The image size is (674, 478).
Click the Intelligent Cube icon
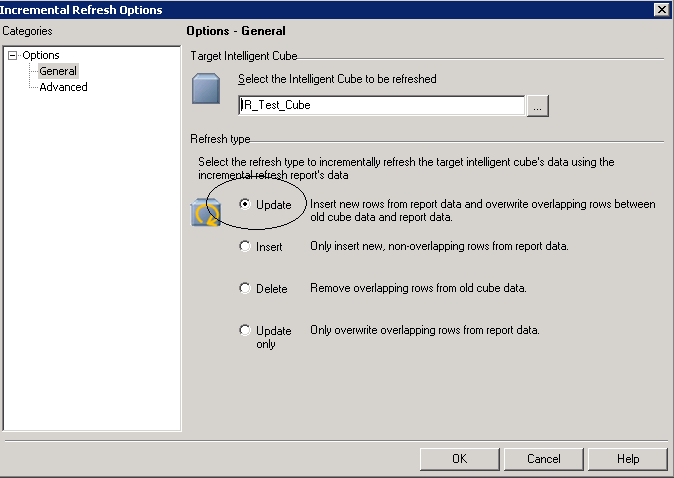click(206, 88)
